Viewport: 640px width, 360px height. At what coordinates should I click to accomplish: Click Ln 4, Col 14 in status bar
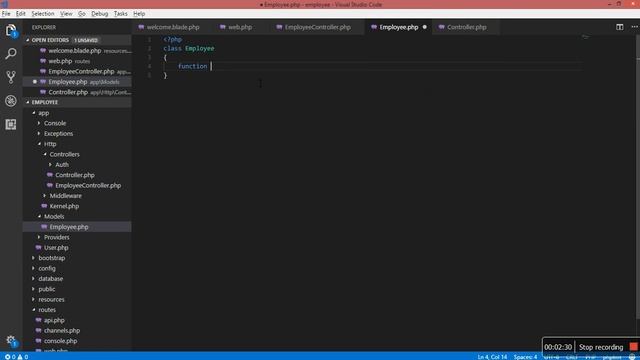(x=492, y=357)
